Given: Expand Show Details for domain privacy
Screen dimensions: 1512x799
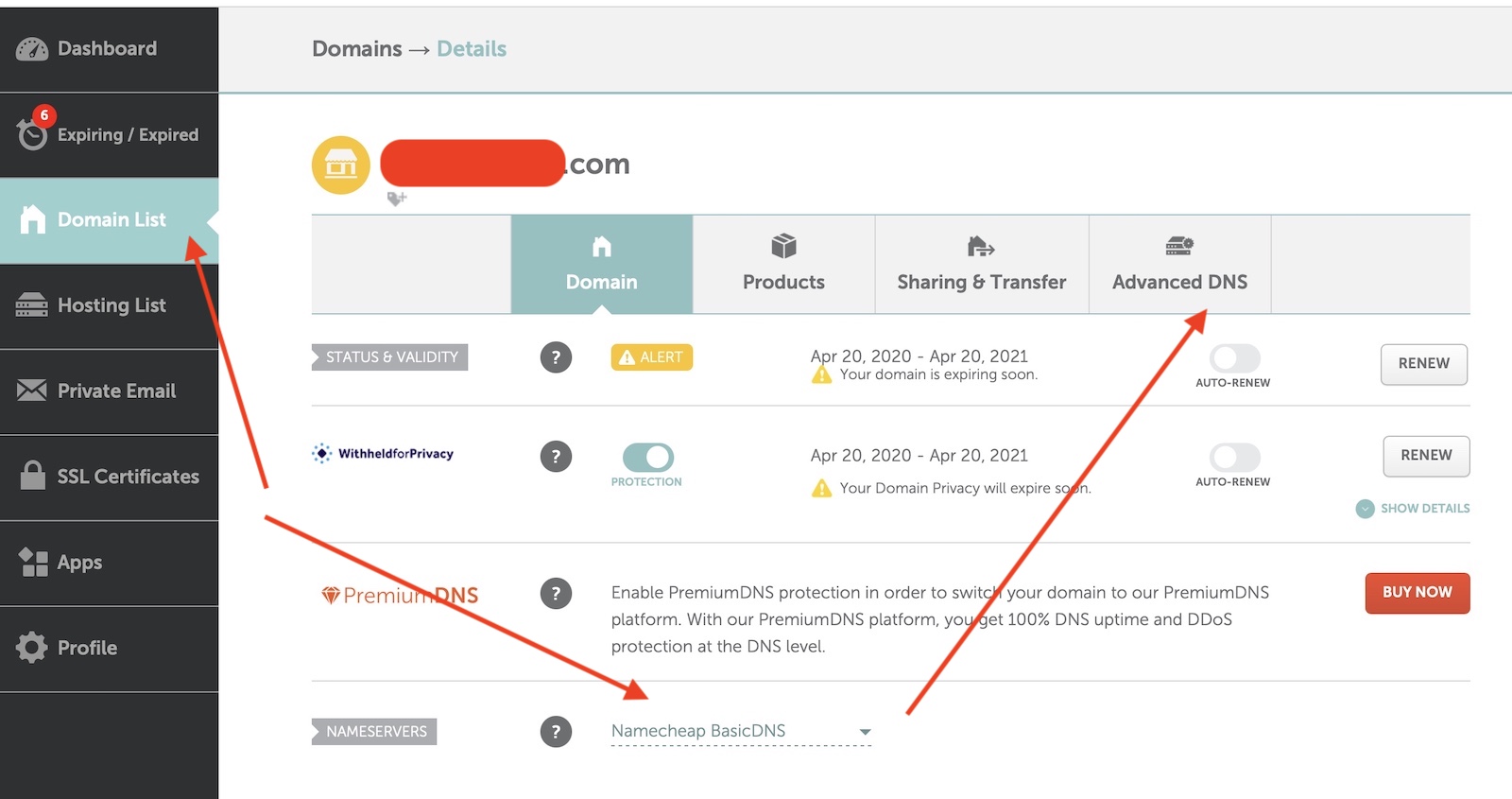Looking at the screenshot, I should (x=1414, y=509).
